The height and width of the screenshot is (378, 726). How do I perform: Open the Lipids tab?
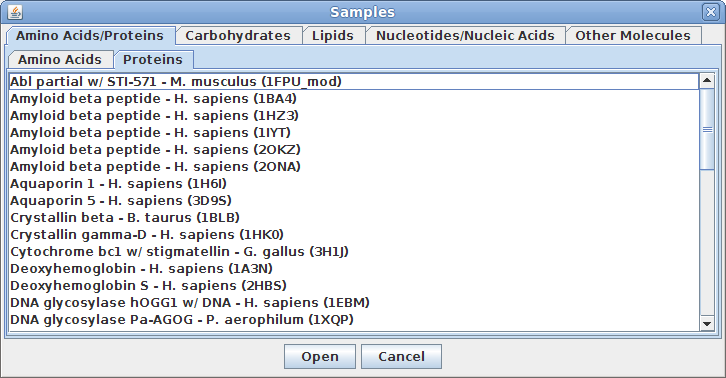[x=332, y=36]
